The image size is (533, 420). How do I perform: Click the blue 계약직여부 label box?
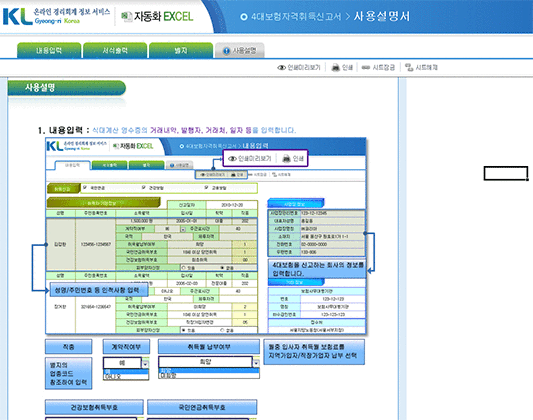pos(126,347)
